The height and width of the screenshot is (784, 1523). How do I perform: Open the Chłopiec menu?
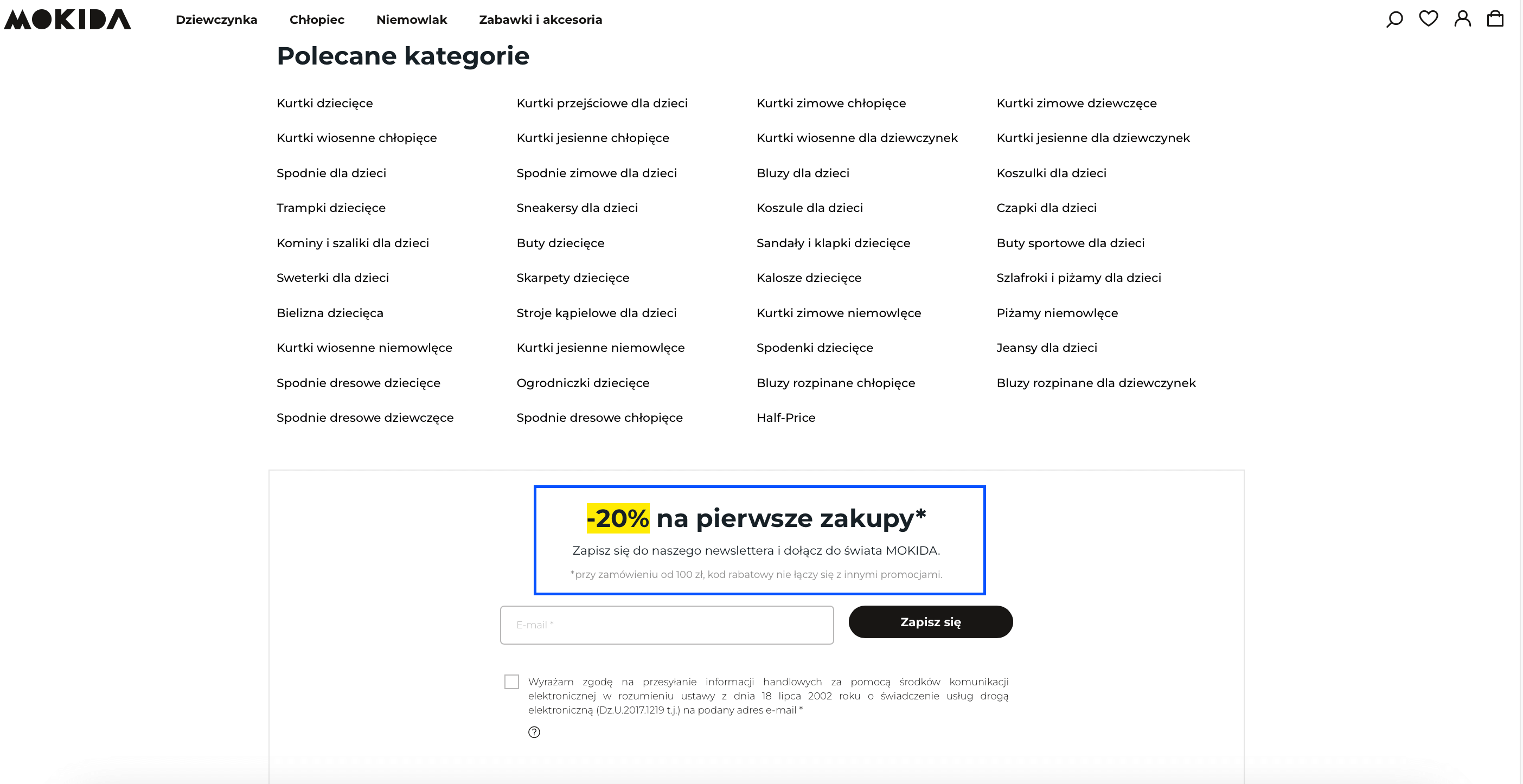(317, 20)
